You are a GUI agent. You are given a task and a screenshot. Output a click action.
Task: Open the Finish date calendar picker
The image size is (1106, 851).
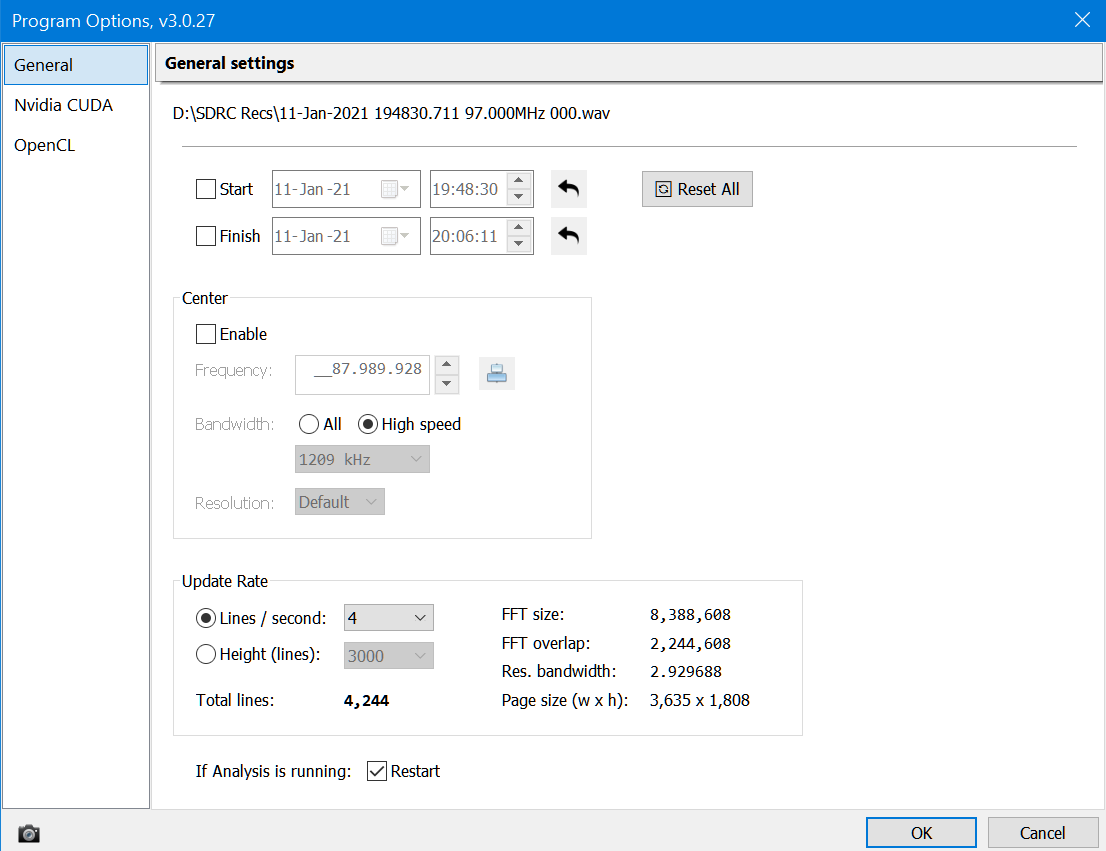(x=395, y=236)
